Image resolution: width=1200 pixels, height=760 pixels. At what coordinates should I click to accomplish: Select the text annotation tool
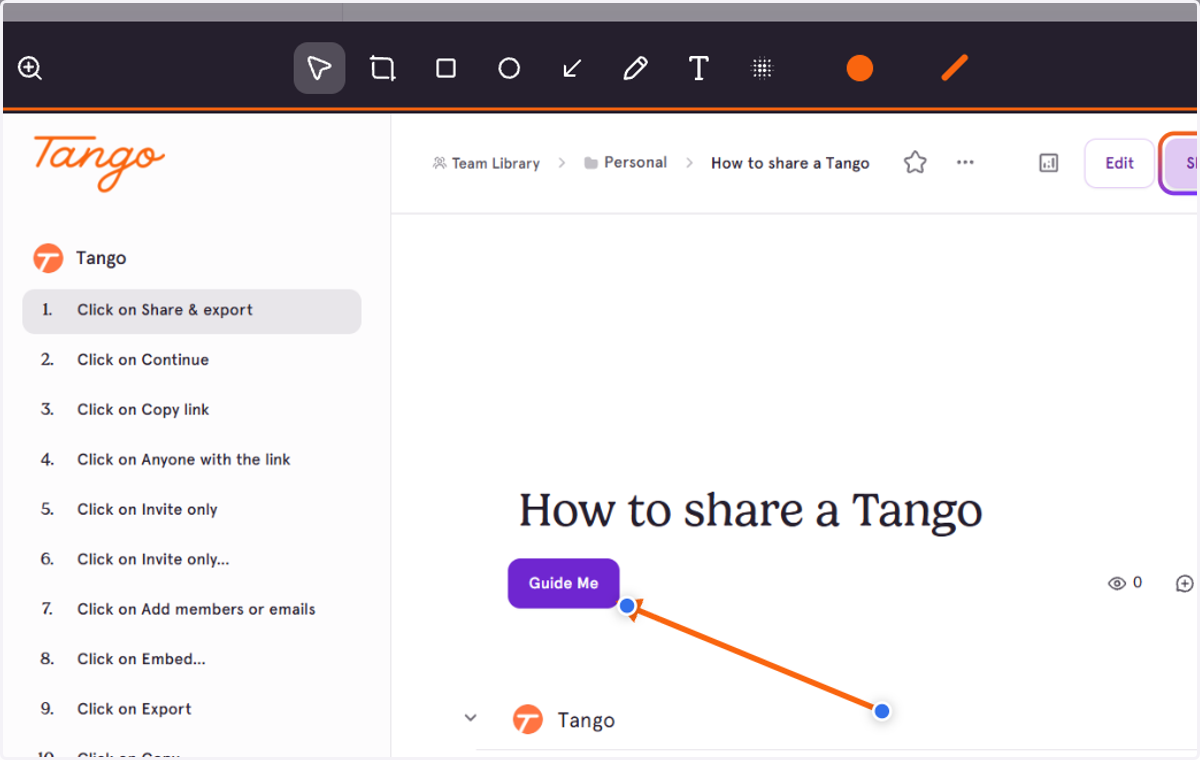(x=699, y=68)
